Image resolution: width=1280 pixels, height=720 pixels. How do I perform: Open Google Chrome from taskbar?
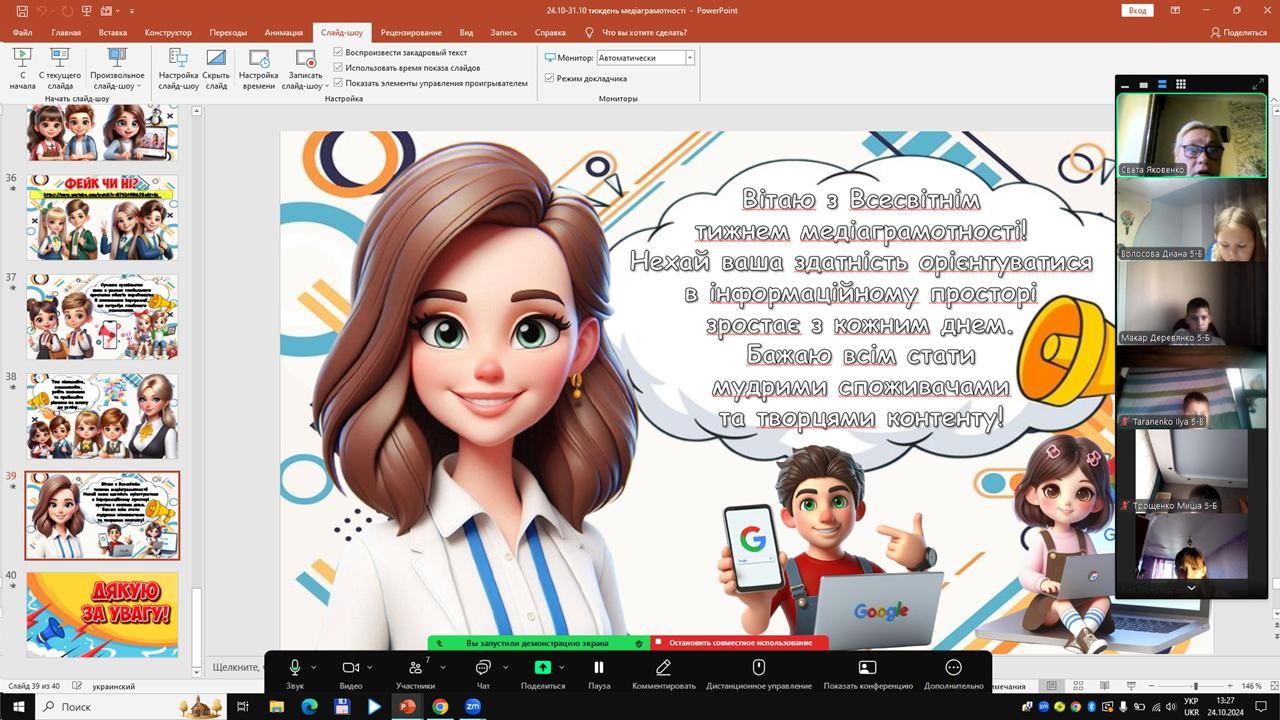(439, 706)
